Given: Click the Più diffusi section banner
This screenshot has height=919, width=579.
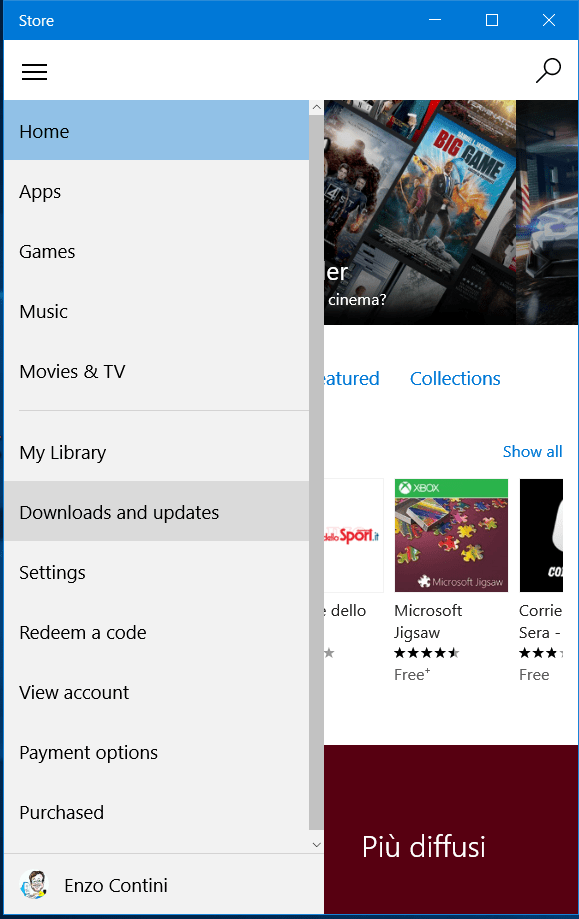Looking at the screenshot, I should [x=451, y=829].
